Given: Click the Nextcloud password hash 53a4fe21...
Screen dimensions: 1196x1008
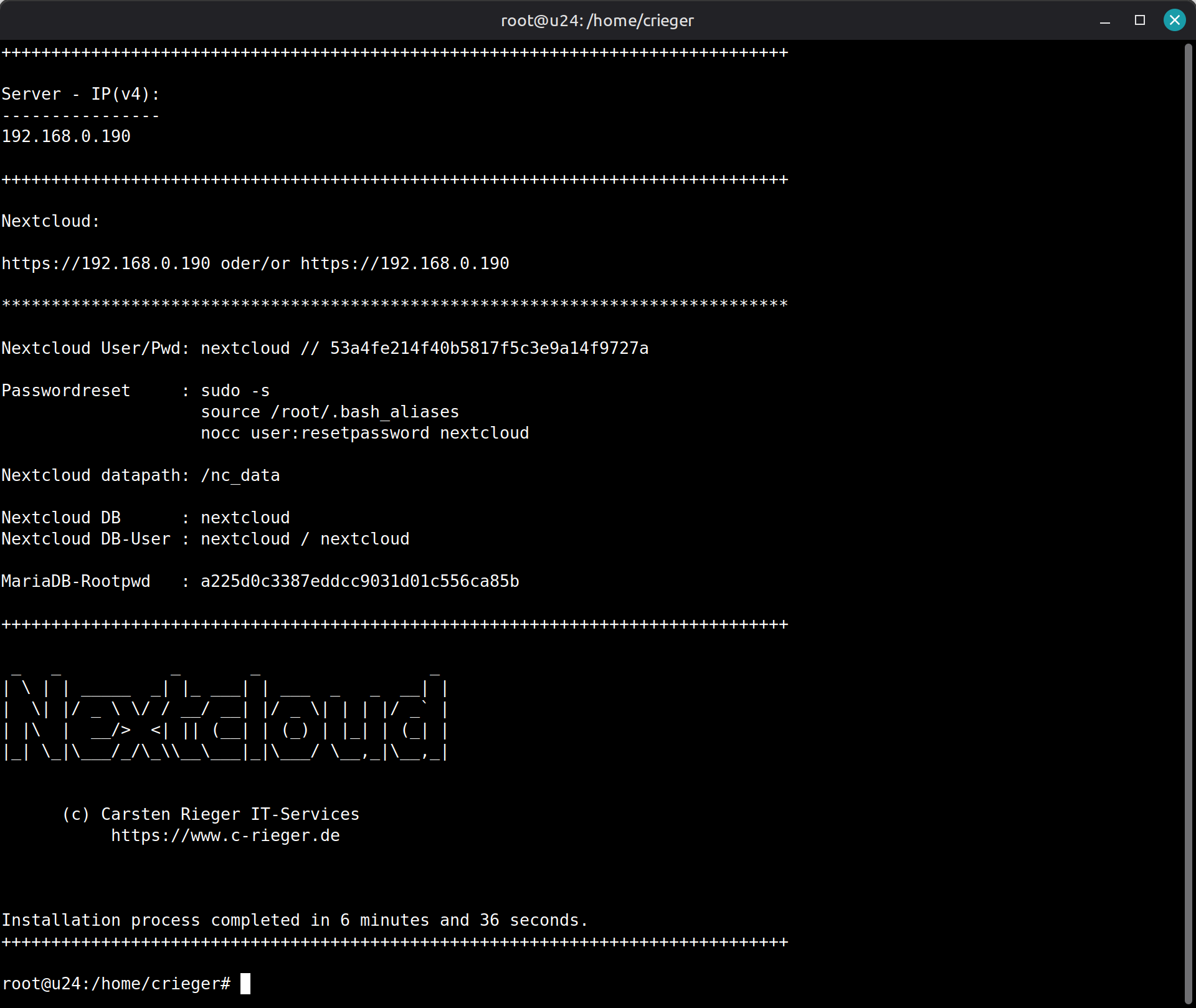Looking at the screenshot, I should pos(489,348).
